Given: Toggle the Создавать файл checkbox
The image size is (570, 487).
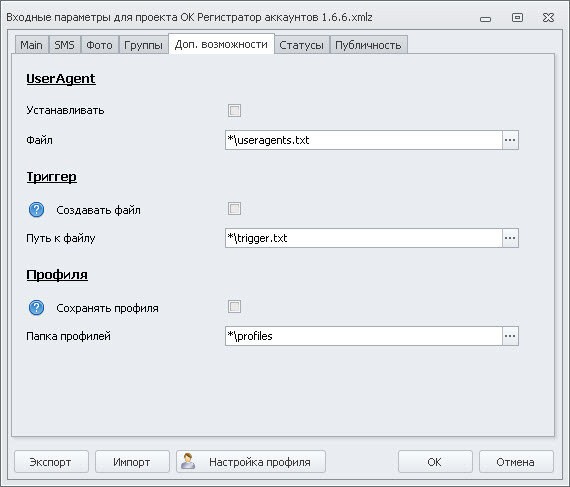Looking at the screenshot, I should click(234, 209).
